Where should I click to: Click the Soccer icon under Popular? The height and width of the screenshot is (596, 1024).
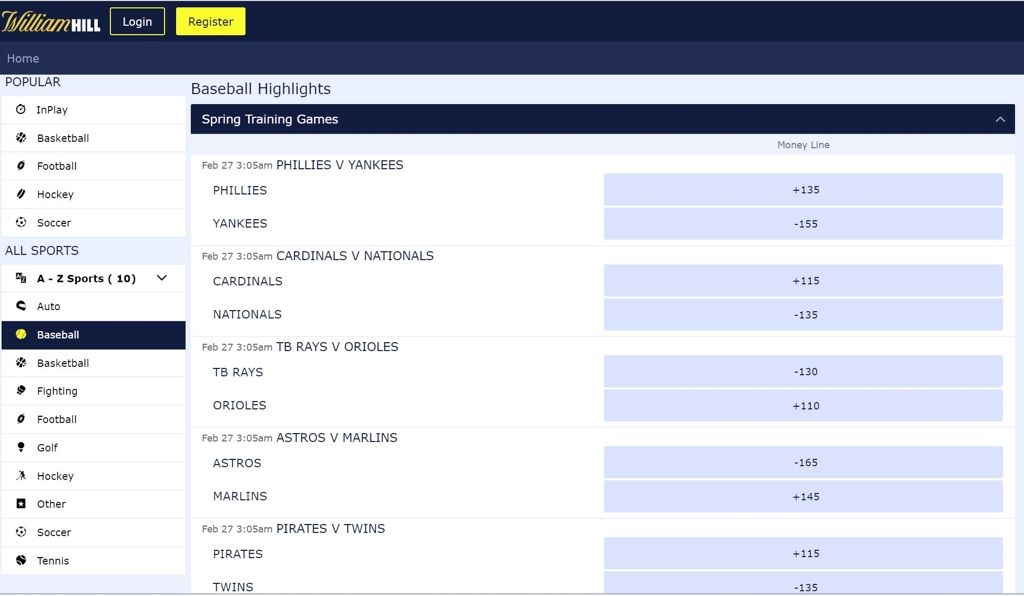click(21, 222)
